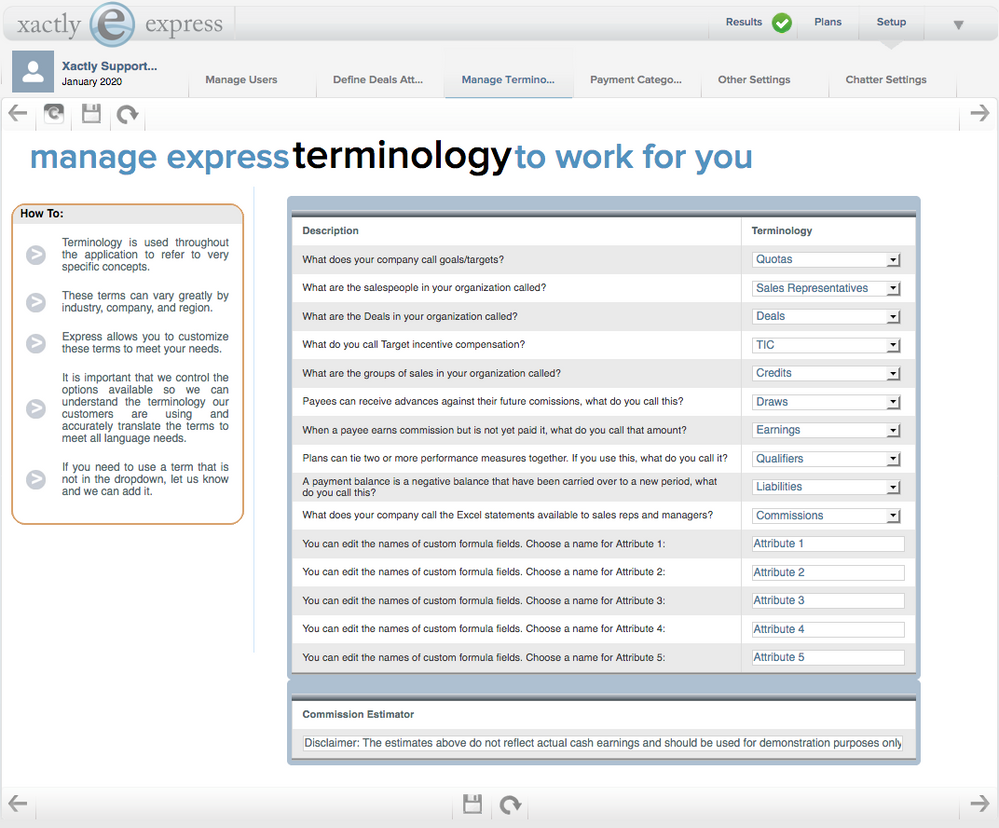999x828 pixels.
Task: Open the Chatter Settings tab
Action: click(x=886, y=80)
